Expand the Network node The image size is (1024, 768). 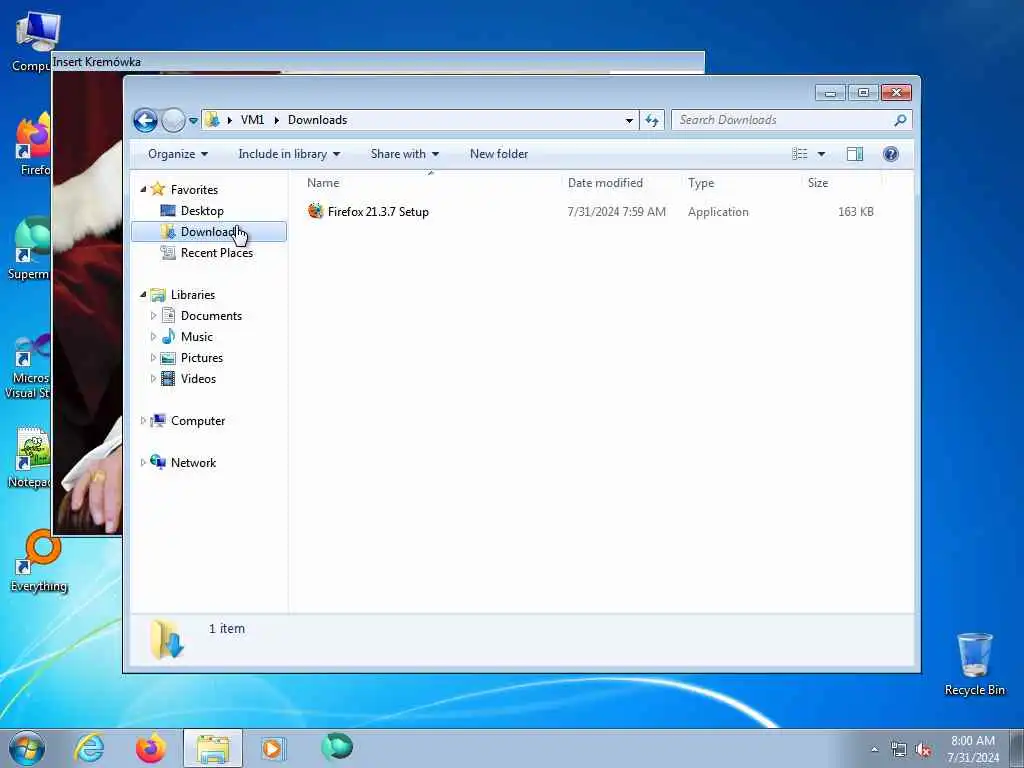tap(143, 463)
